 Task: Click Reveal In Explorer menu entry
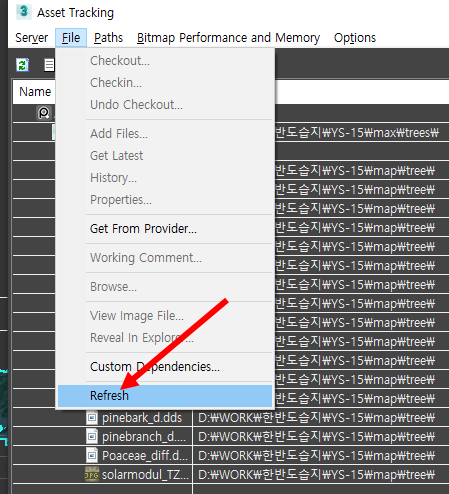tap(165, 338)
